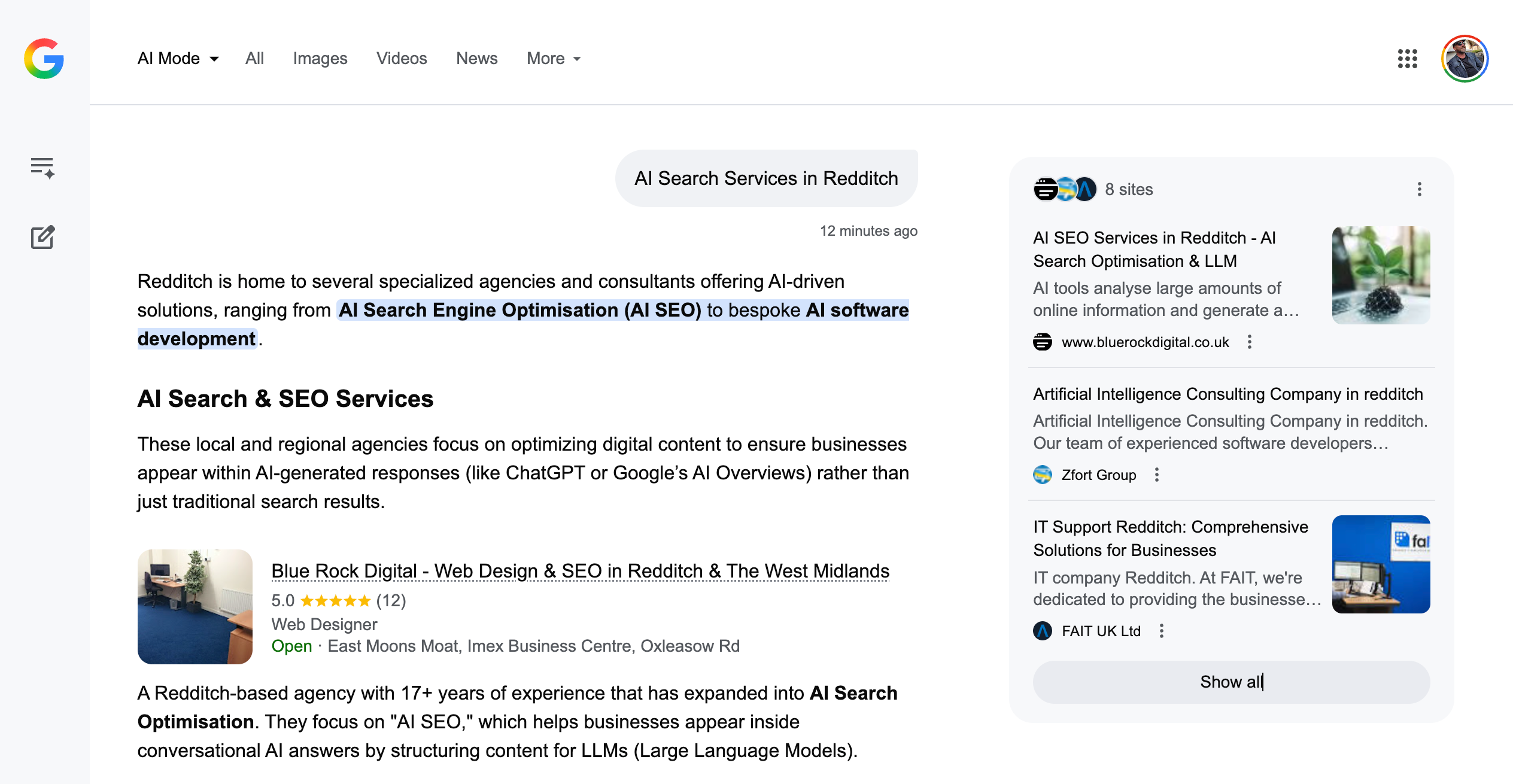Open the Google apps grid
The image size is (1513, 784).
pos(1407,59)
